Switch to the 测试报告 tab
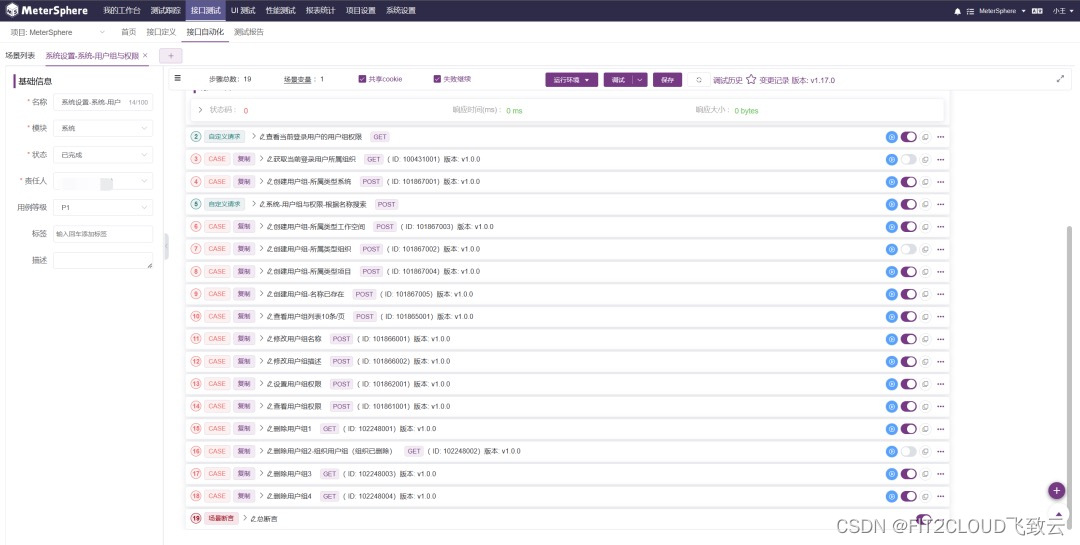The width and height of the screenshot is (1080, 545). click(249, 32)
